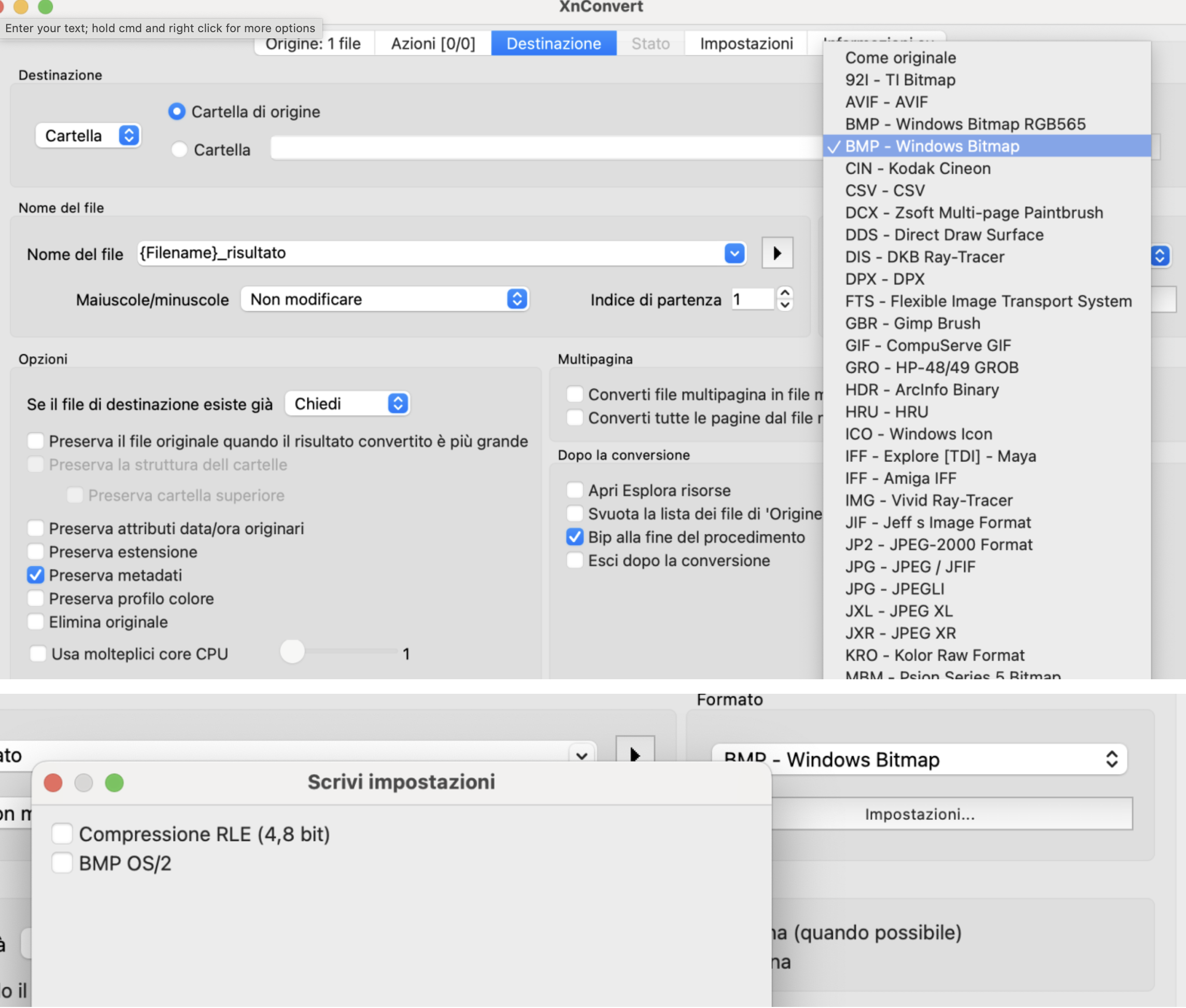The height and width of the screenshot is (1008, 1186).
Task: Switch to Origine: 1 file tab
Action: pyautogui.click(x=313, y=44)
